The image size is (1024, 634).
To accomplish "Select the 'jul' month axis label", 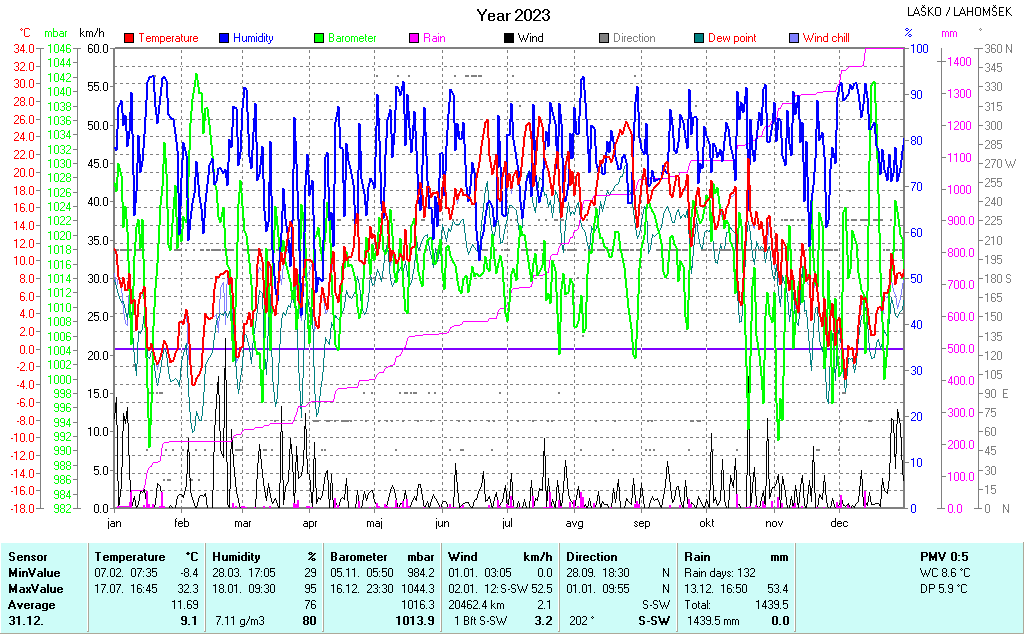I will tap(507, 523).
